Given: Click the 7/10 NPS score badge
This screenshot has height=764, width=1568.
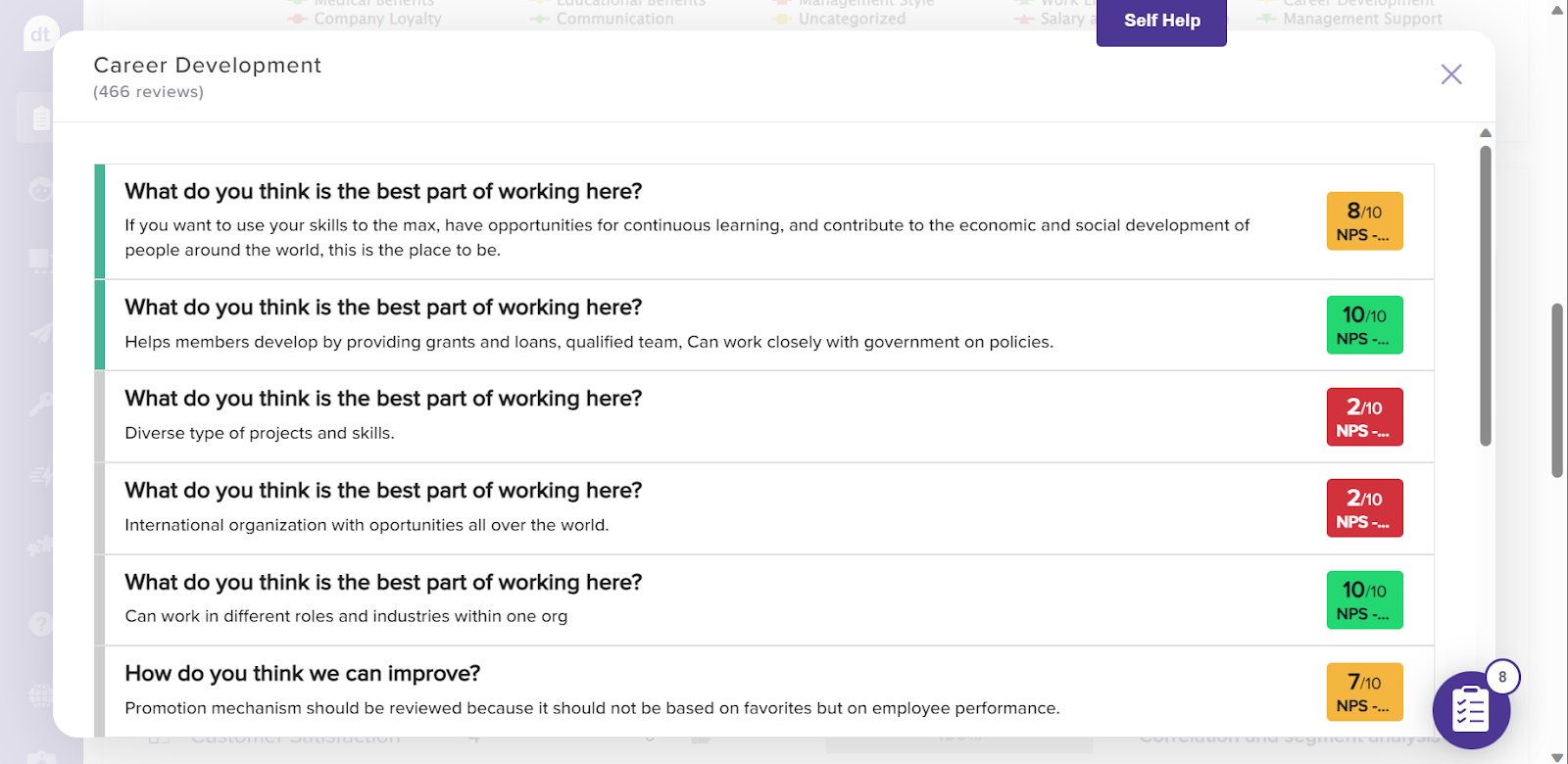Looking at the screenshot, I should coord(1364,692).
